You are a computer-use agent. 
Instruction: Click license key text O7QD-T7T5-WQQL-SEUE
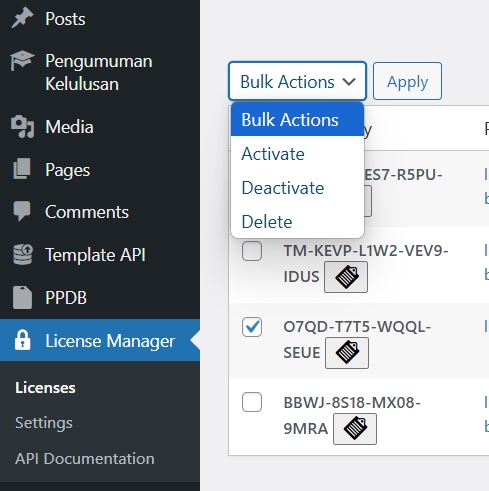[357, 339]
